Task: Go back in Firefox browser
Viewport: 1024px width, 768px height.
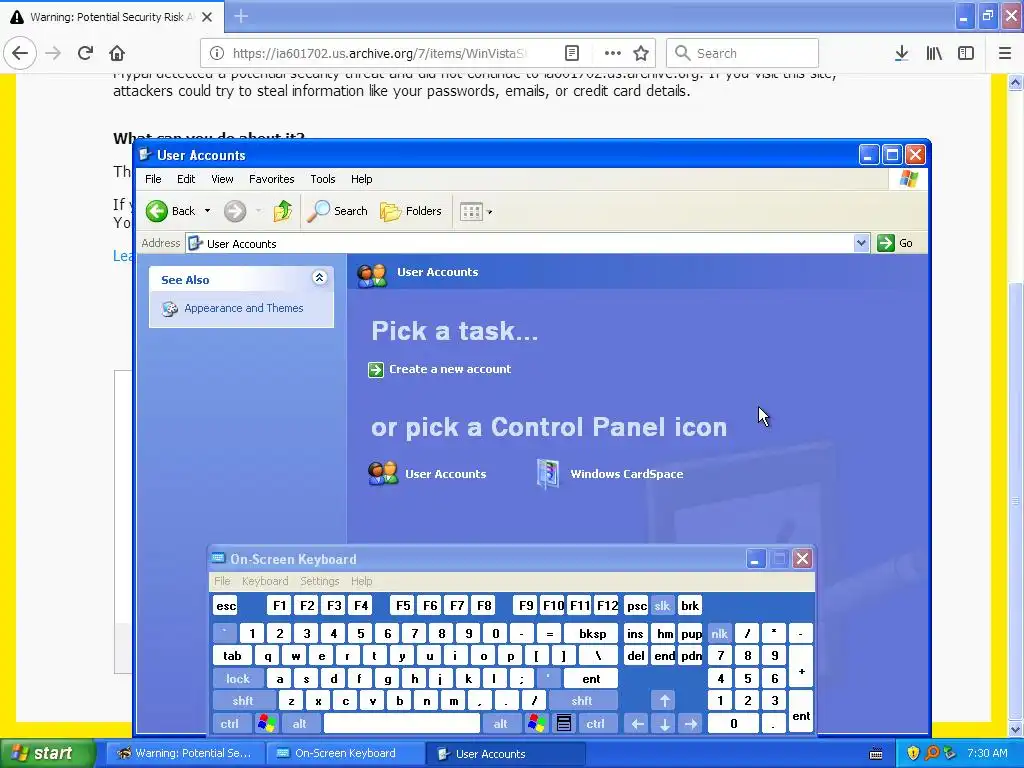Action: tap(20, 53)
